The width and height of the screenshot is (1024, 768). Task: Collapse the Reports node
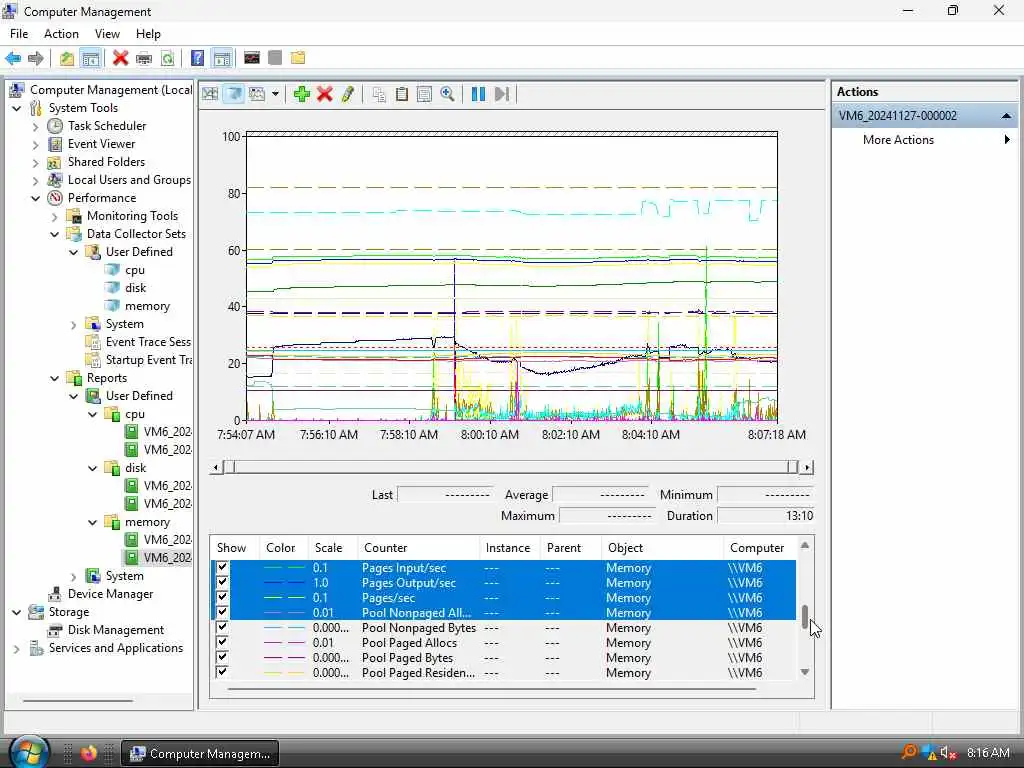(55, 379)
